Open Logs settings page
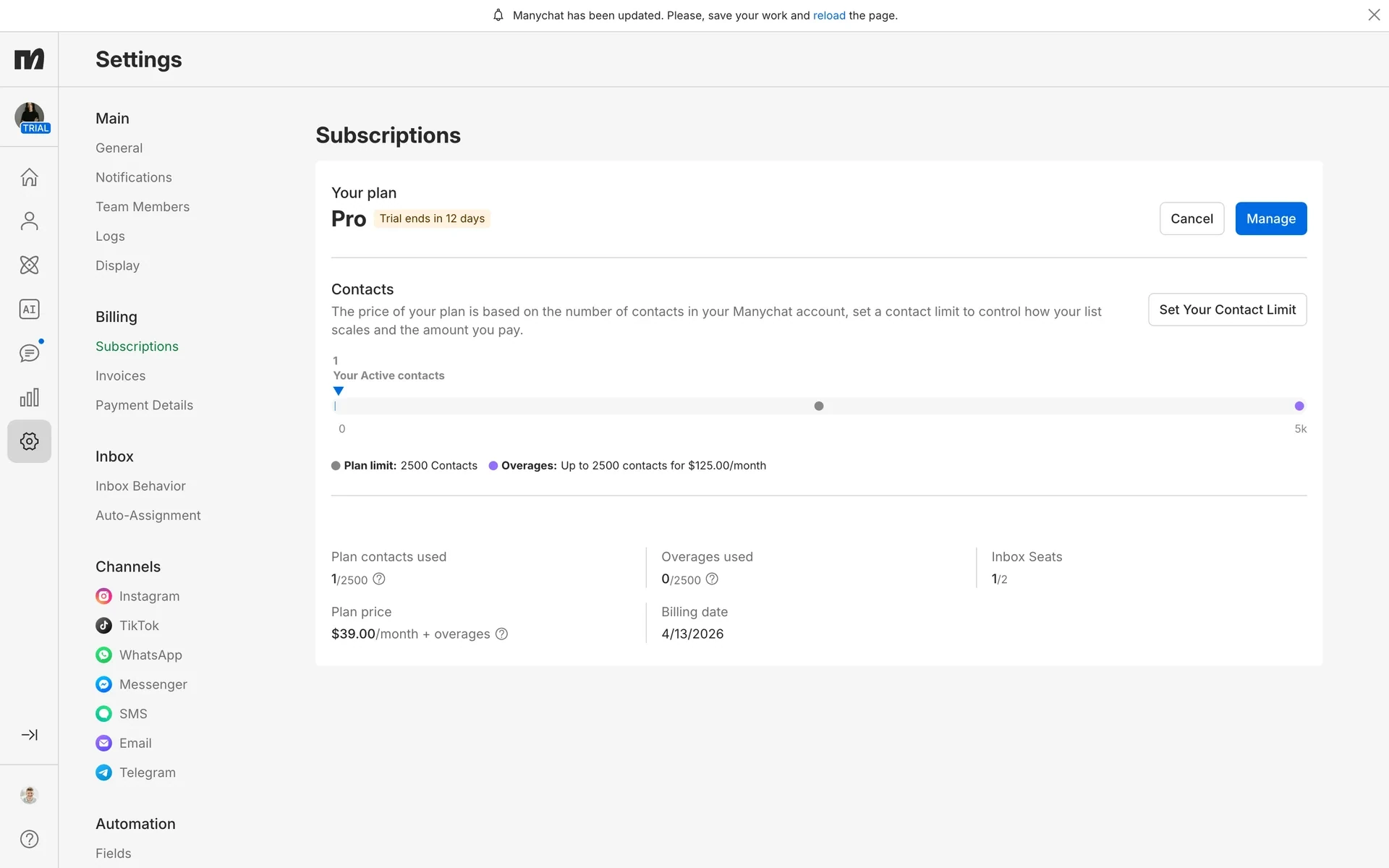This screenshot has height=868, width=1389. coord(110,237)
